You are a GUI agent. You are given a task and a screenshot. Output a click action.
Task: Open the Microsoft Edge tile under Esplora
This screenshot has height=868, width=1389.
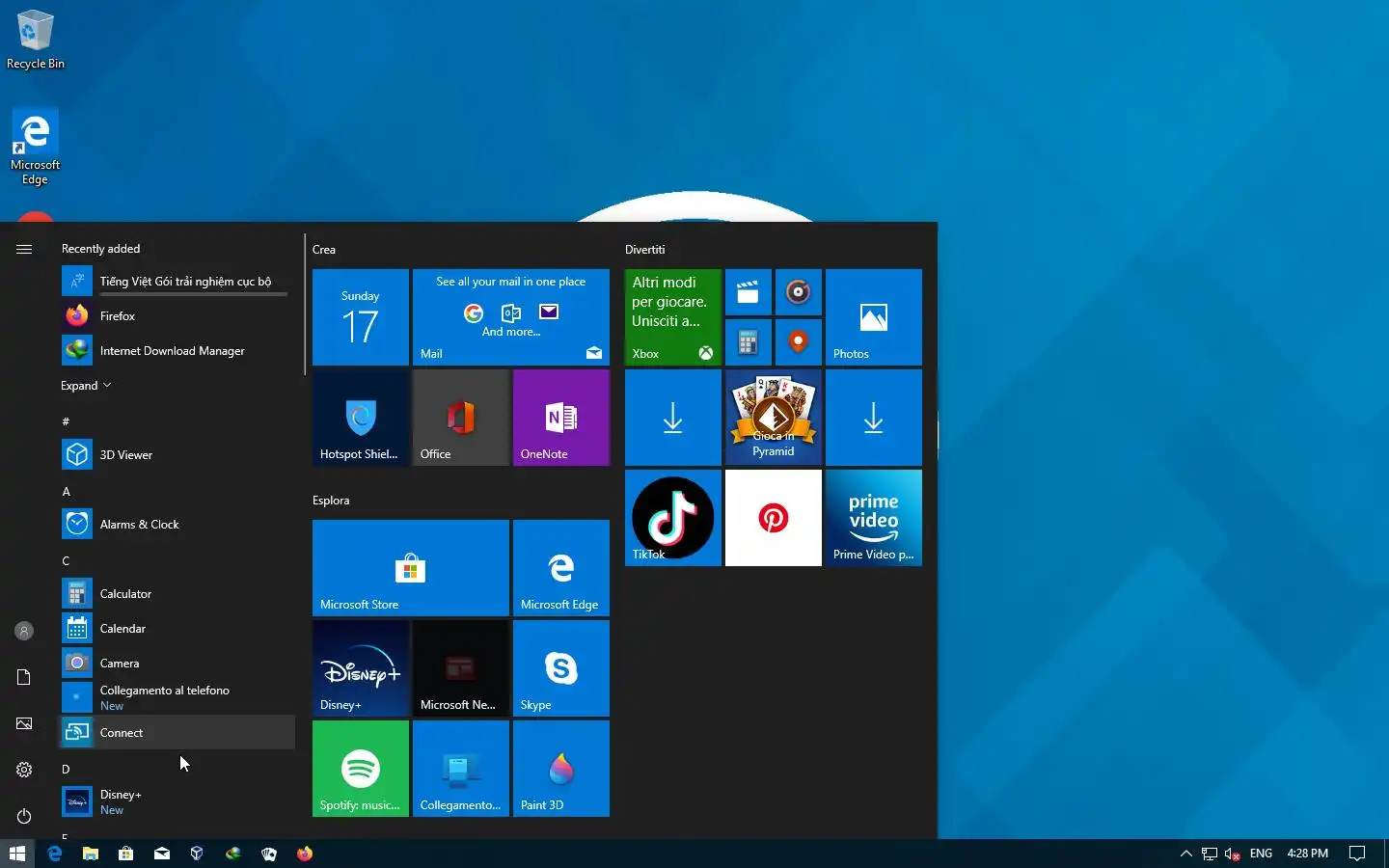point(561,568)
